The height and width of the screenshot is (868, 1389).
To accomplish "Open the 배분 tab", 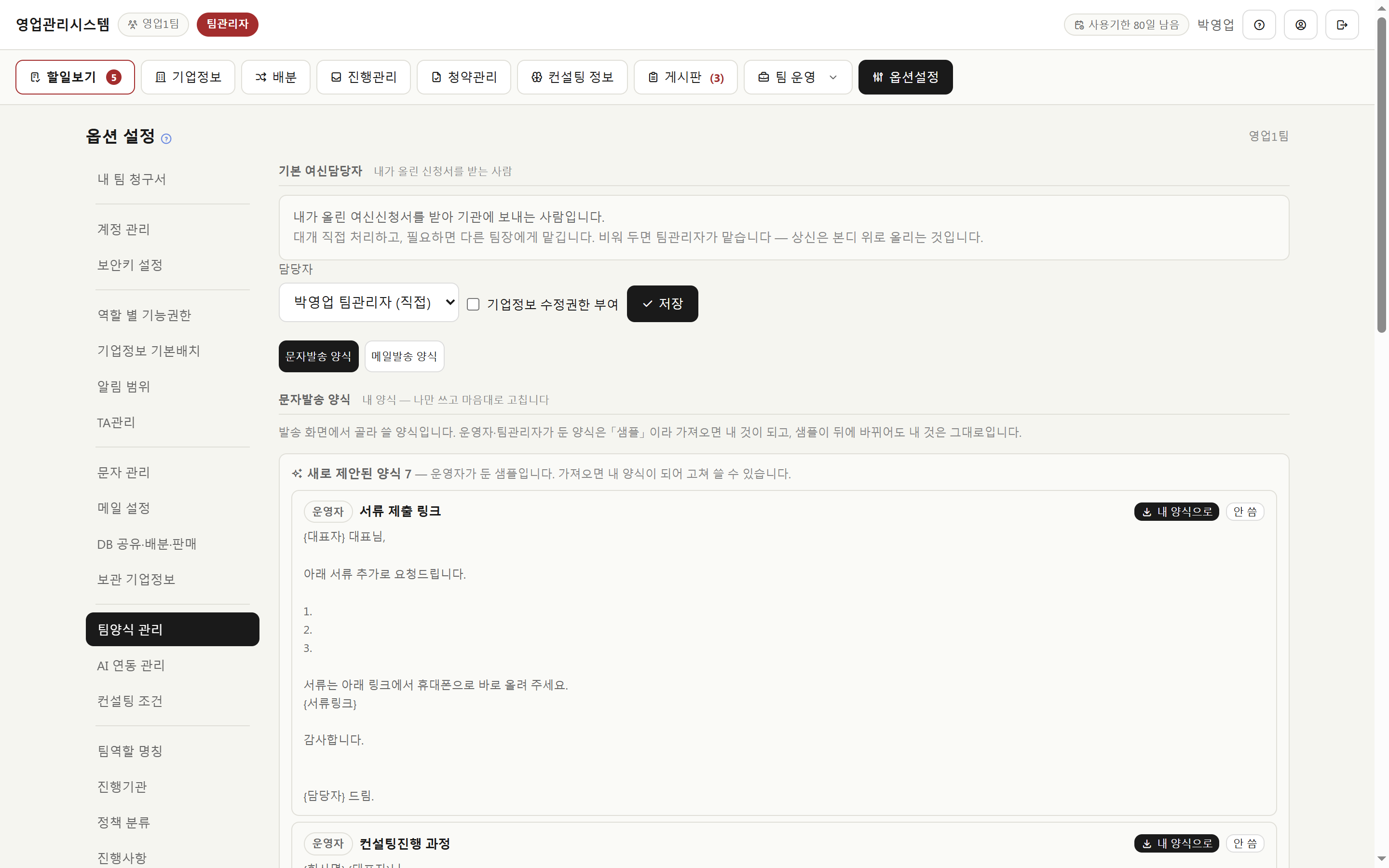I will tap(275, 77).
